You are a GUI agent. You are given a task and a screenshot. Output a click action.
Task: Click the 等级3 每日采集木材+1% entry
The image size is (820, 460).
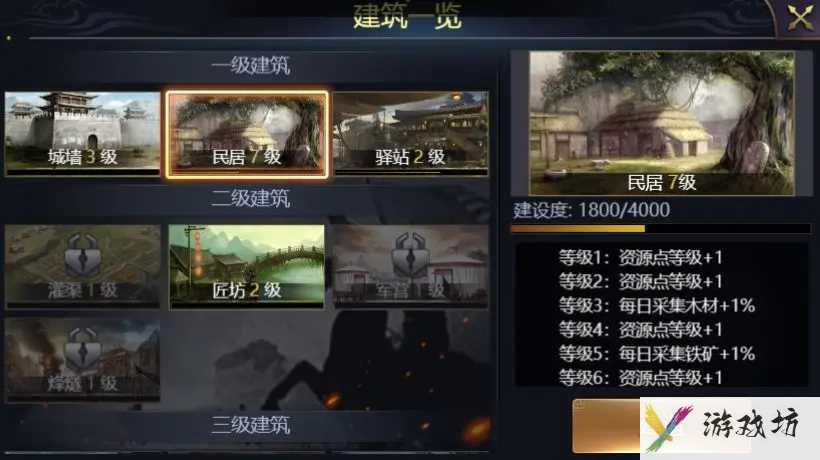[x=657, y=305]
